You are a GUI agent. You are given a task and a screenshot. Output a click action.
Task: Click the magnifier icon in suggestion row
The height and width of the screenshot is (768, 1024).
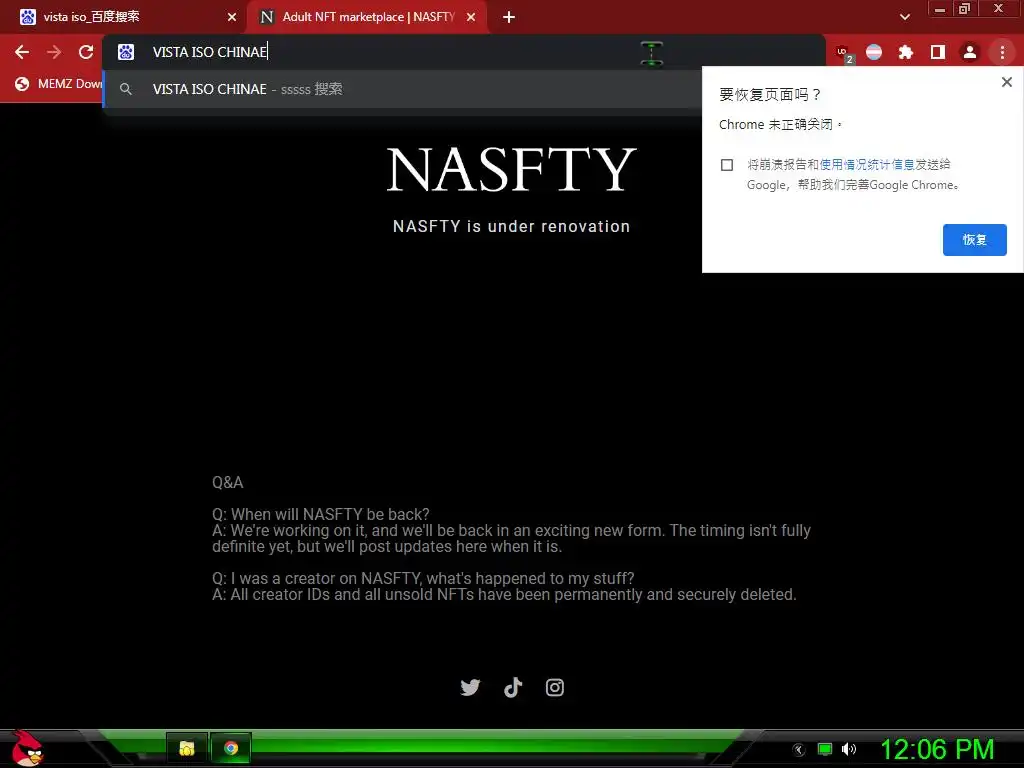126,89
